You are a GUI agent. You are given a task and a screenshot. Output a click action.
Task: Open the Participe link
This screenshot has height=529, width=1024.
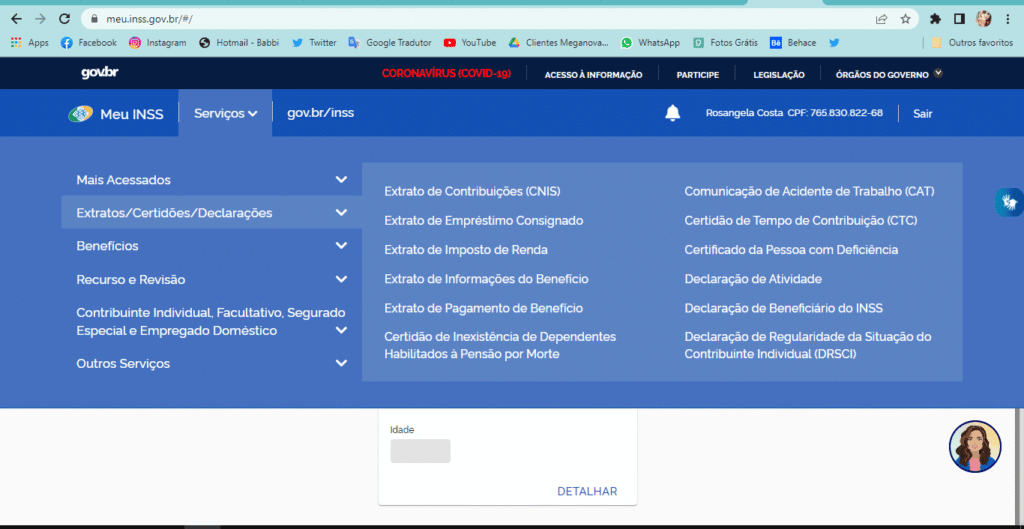coord(697,75)
